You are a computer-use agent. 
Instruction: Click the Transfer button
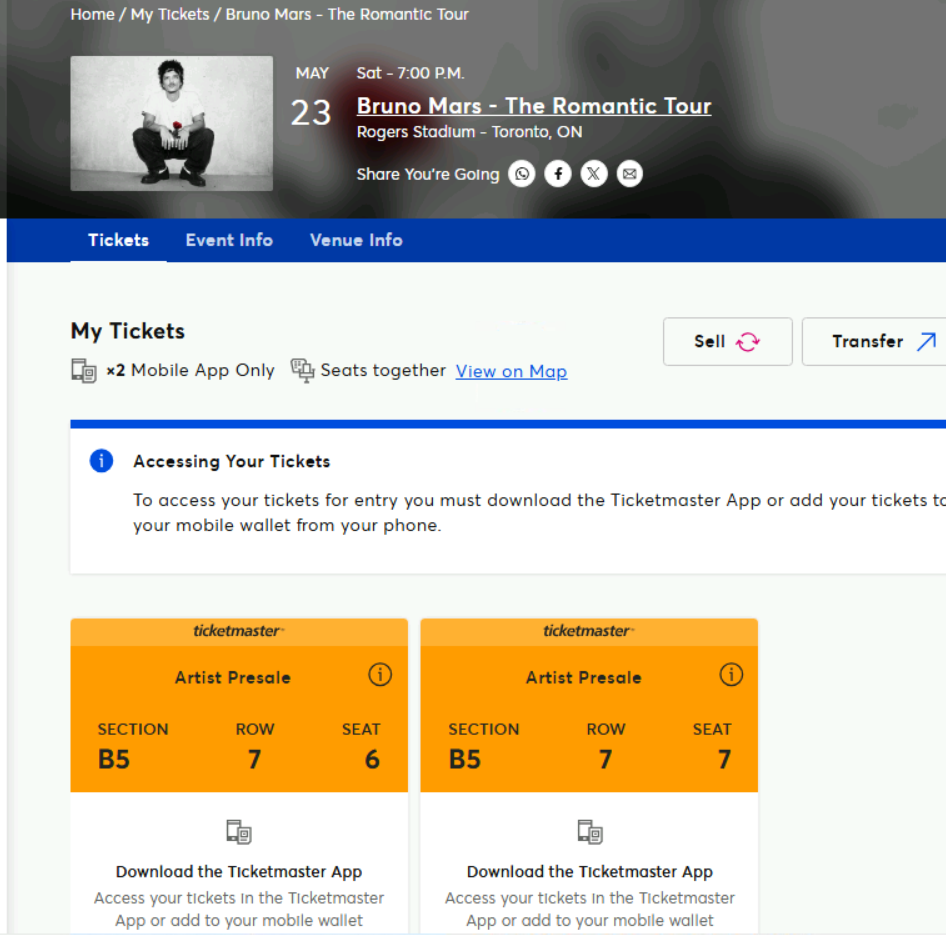pyautogui.click(x=874, y=341)
